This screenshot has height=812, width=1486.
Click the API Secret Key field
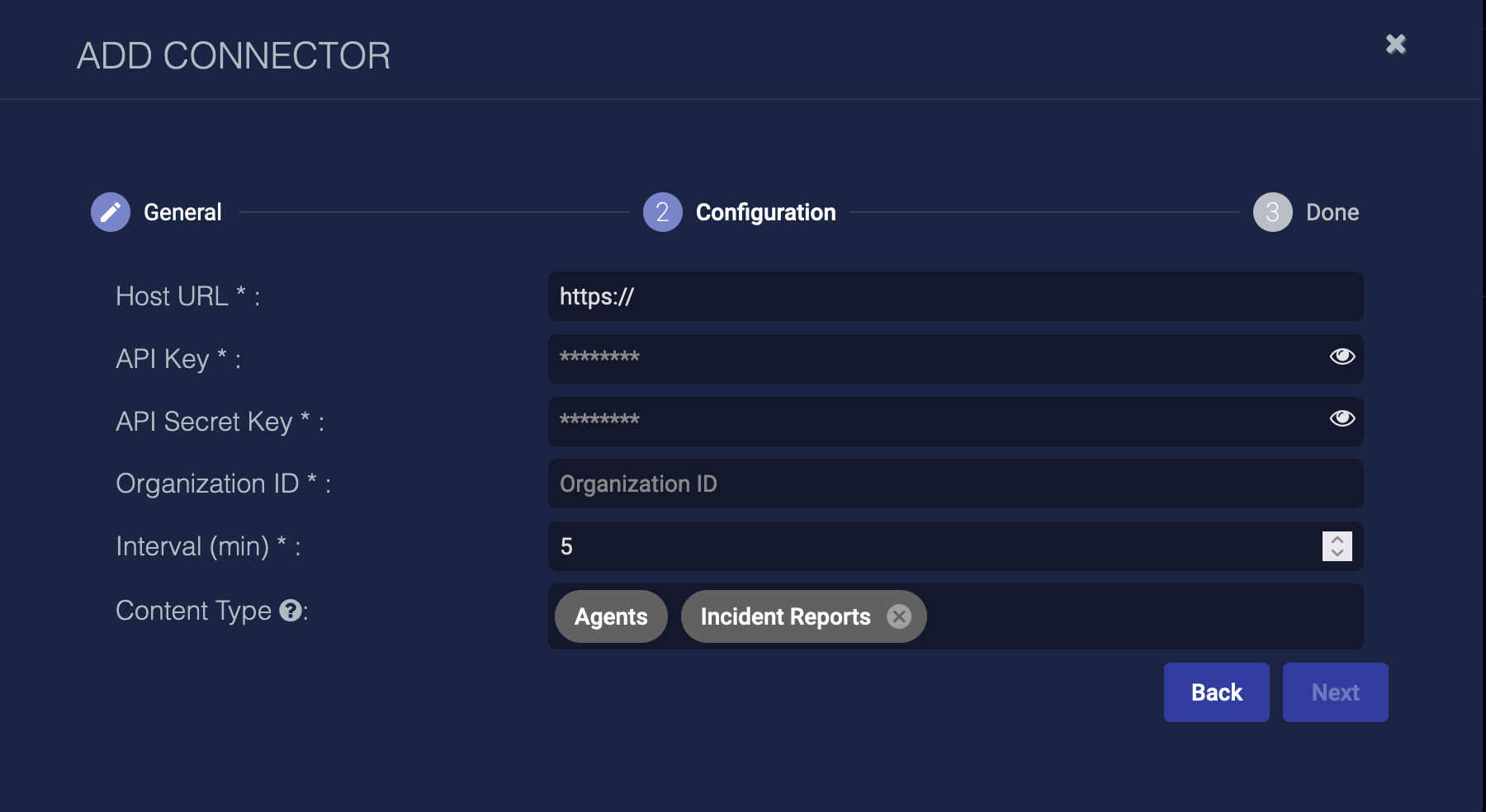coord(933,421)
